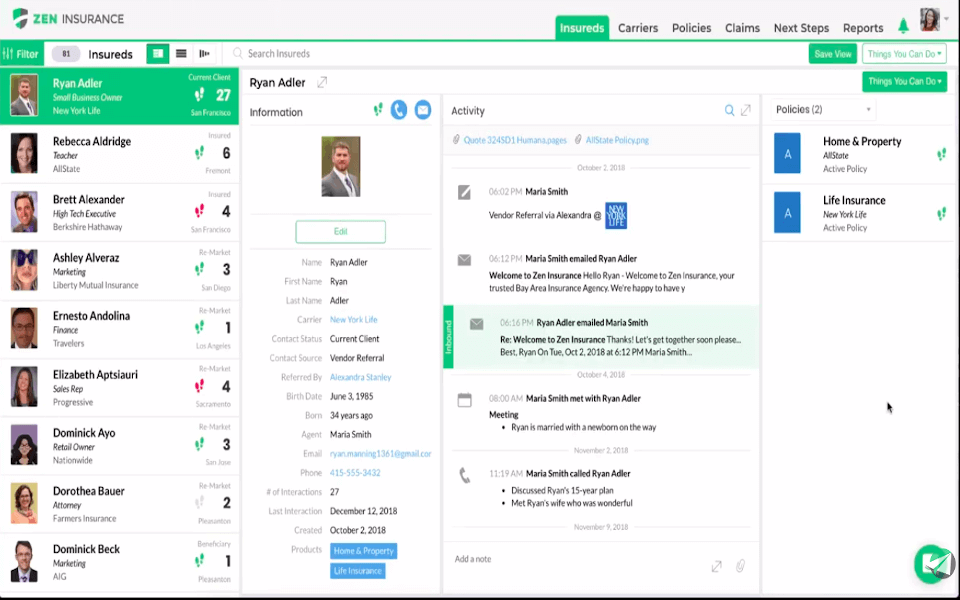Viewport: 960px width, 600px height.
Task: Open the user profile avatar menu
Action: pyautogui.click(x=929, y=20)
